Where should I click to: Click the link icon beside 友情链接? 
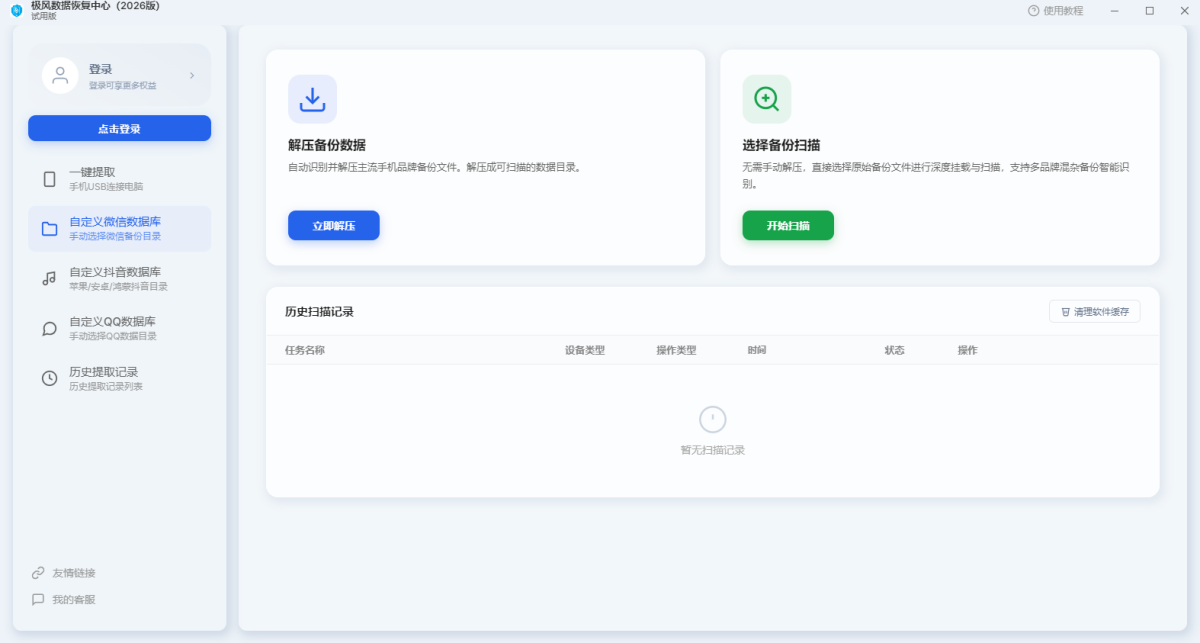(x=38, y=573)
